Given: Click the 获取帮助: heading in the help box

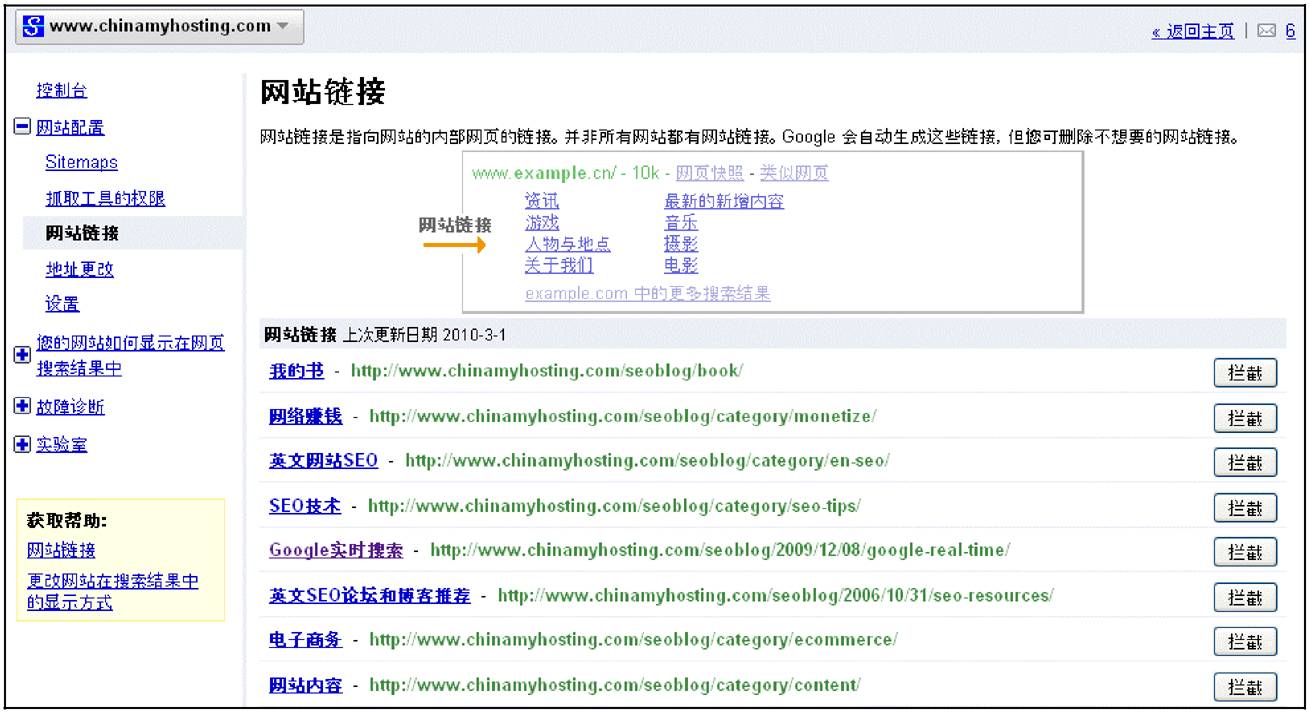Looking at the screenshot, I should 67,521.
